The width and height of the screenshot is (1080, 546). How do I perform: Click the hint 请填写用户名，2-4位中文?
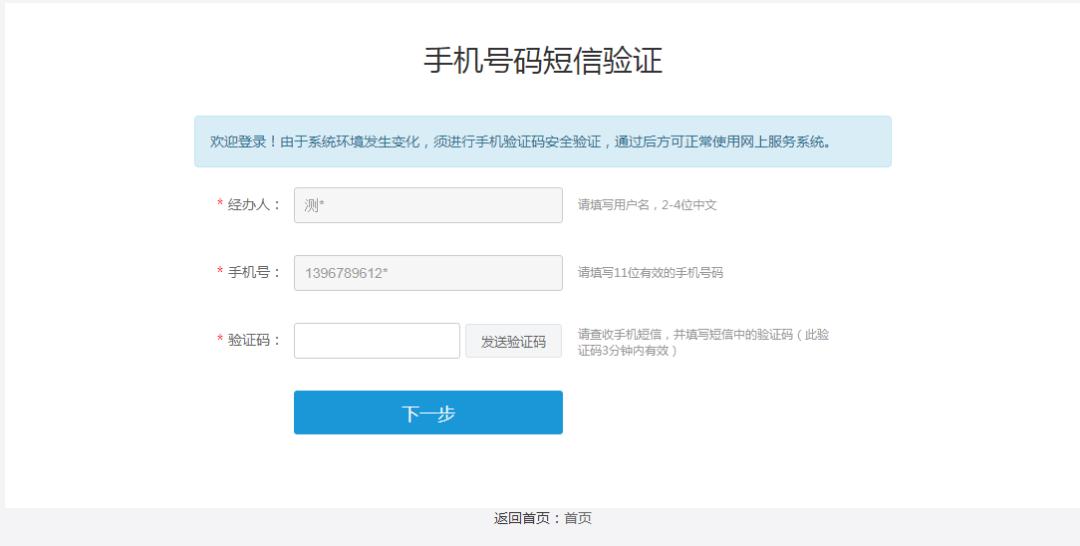[x=647, y=205]
